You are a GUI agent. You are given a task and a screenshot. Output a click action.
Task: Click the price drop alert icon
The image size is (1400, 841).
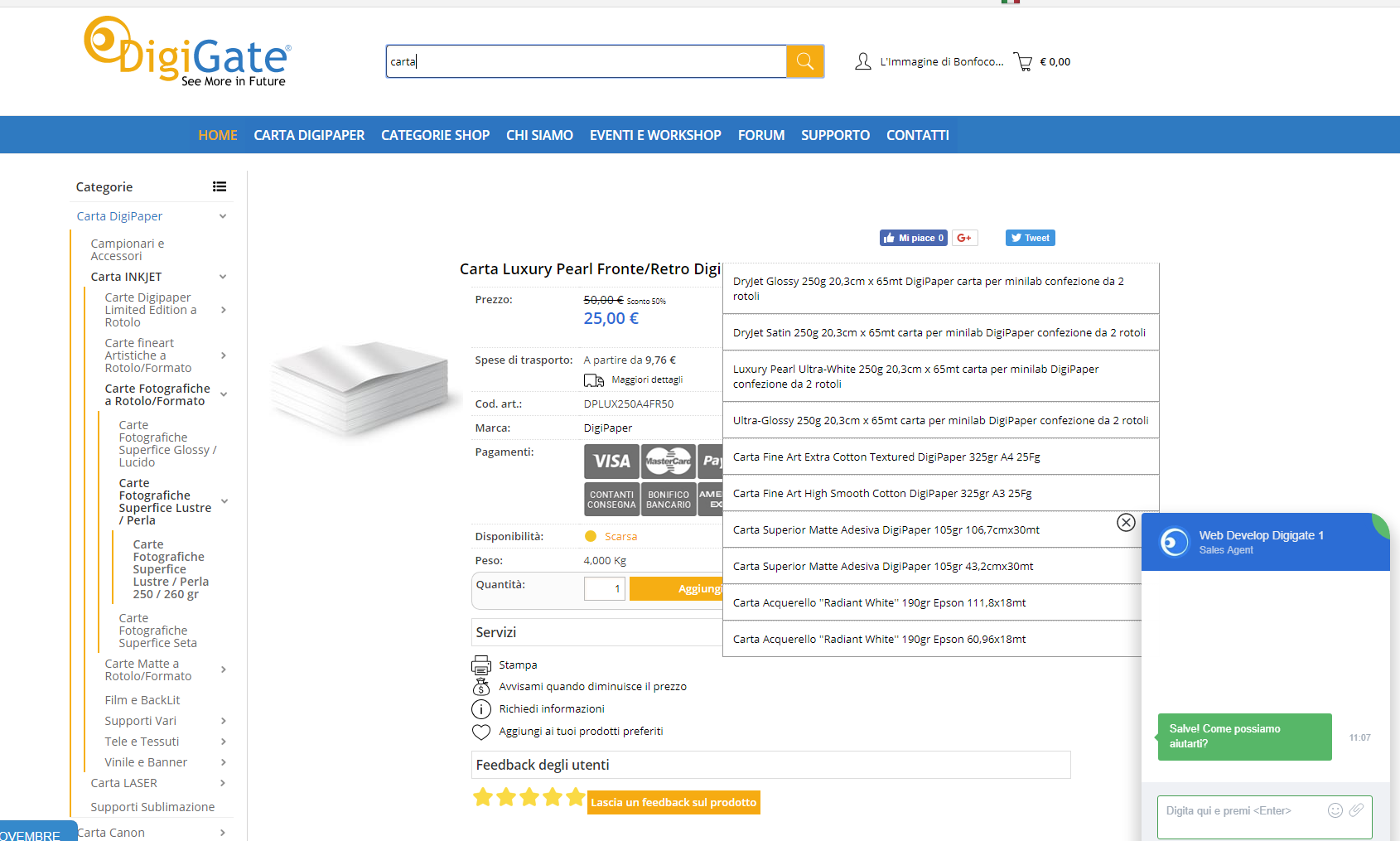(x=481, y=687)
